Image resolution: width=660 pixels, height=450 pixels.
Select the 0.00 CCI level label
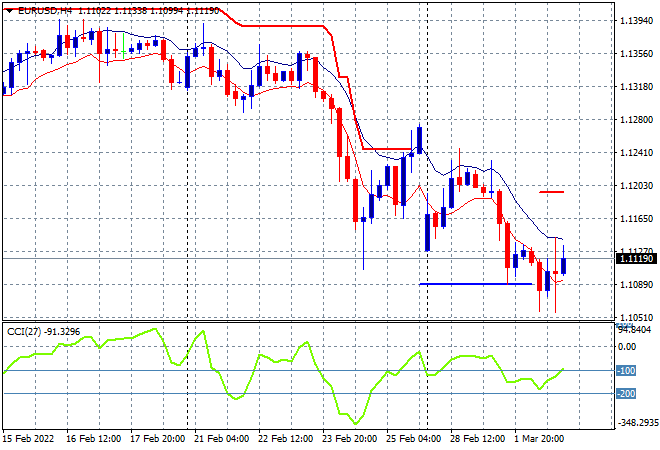point(627,346)
